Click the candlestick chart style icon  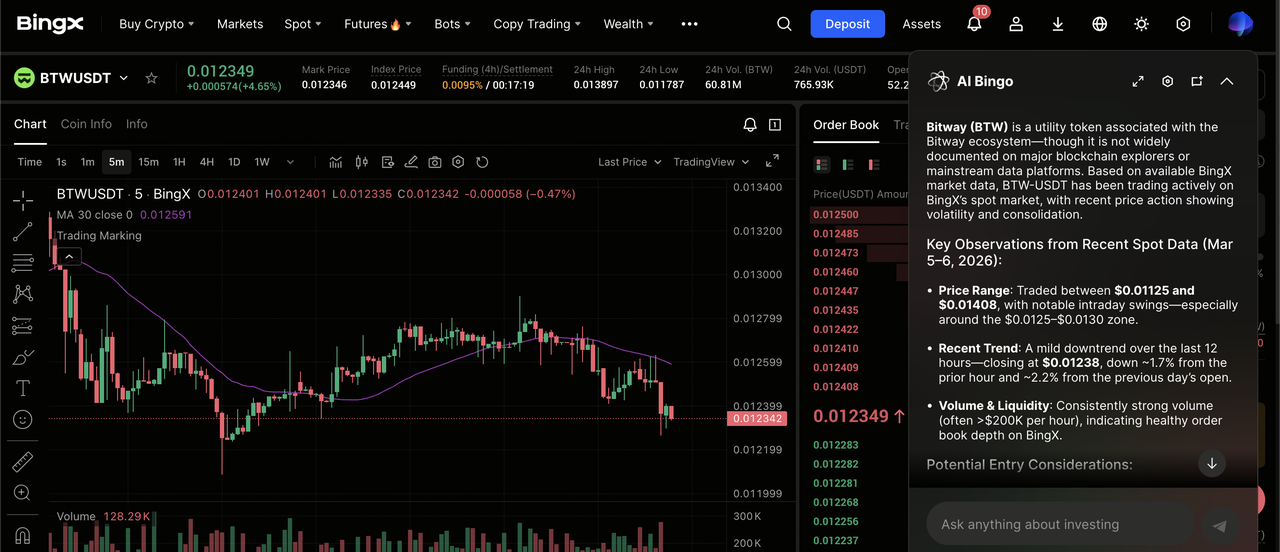pyautogui.click(x=361, y=162)
